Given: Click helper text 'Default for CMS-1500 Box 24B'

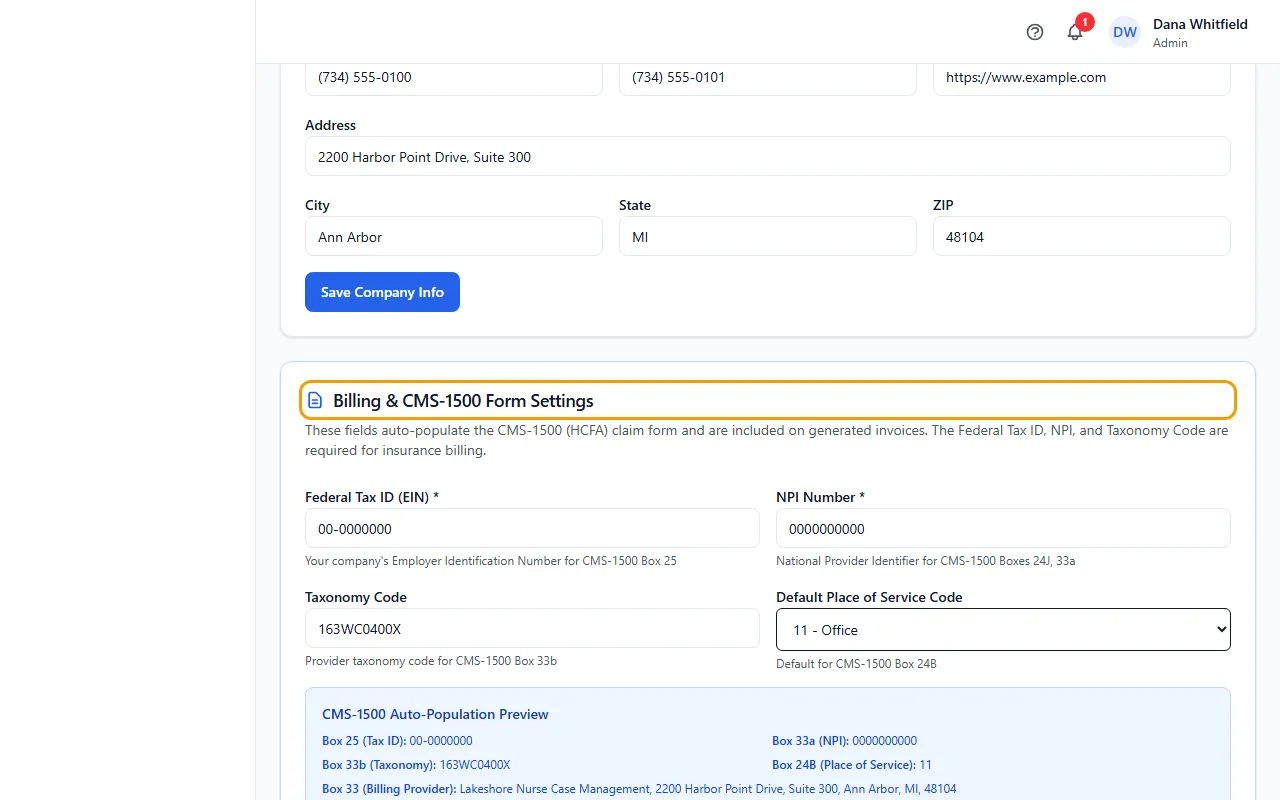Looking at the screenshot, I should click(856, 664).
